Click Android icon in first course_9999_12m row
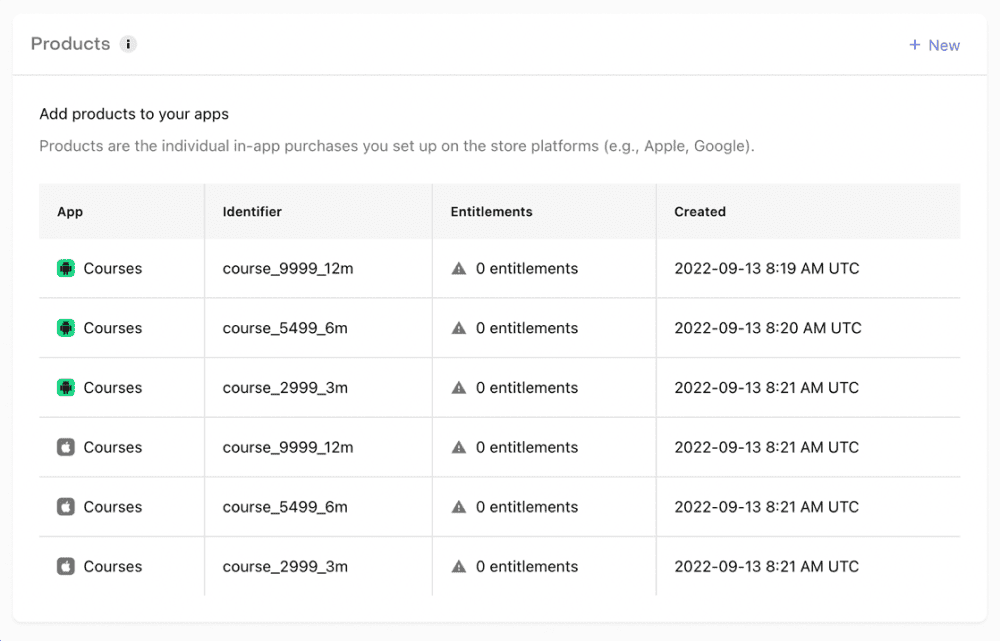Viewport: 1000px width, 641px height. [66, 268]
